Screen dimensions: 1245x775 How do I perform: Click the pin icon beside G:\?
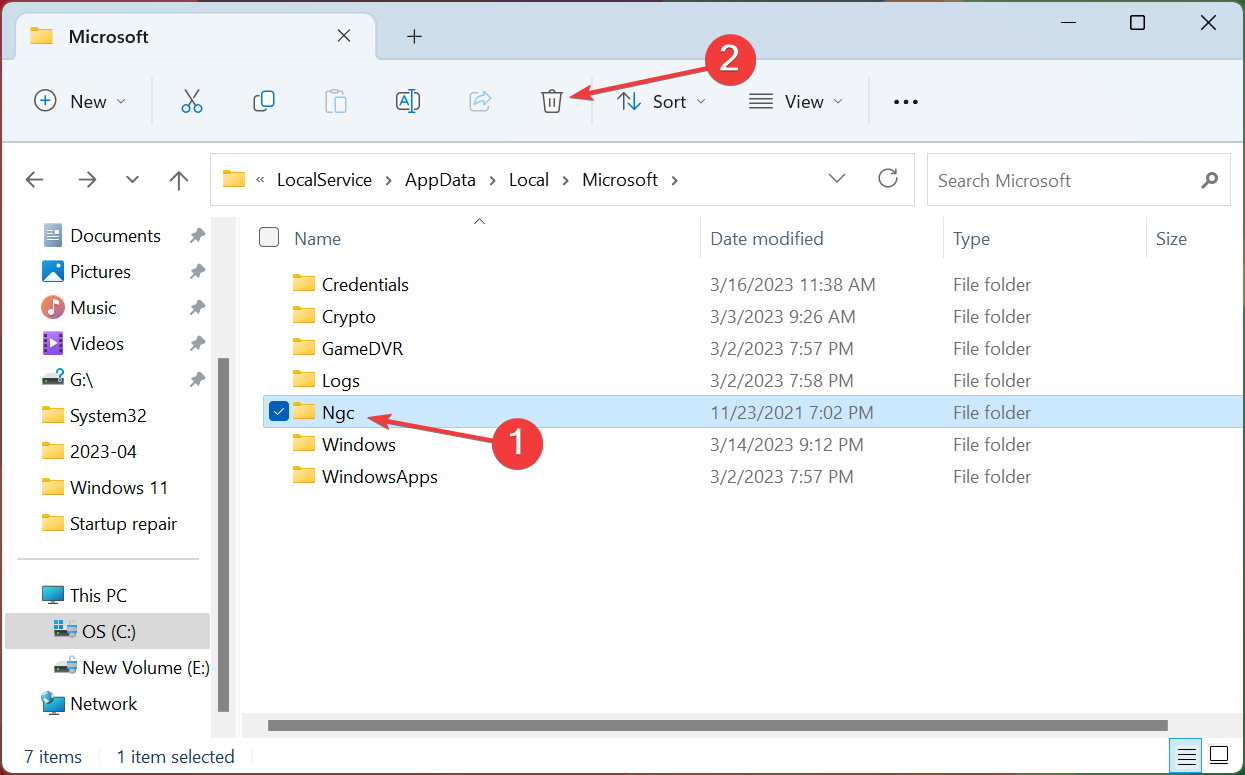click(197, 380)
